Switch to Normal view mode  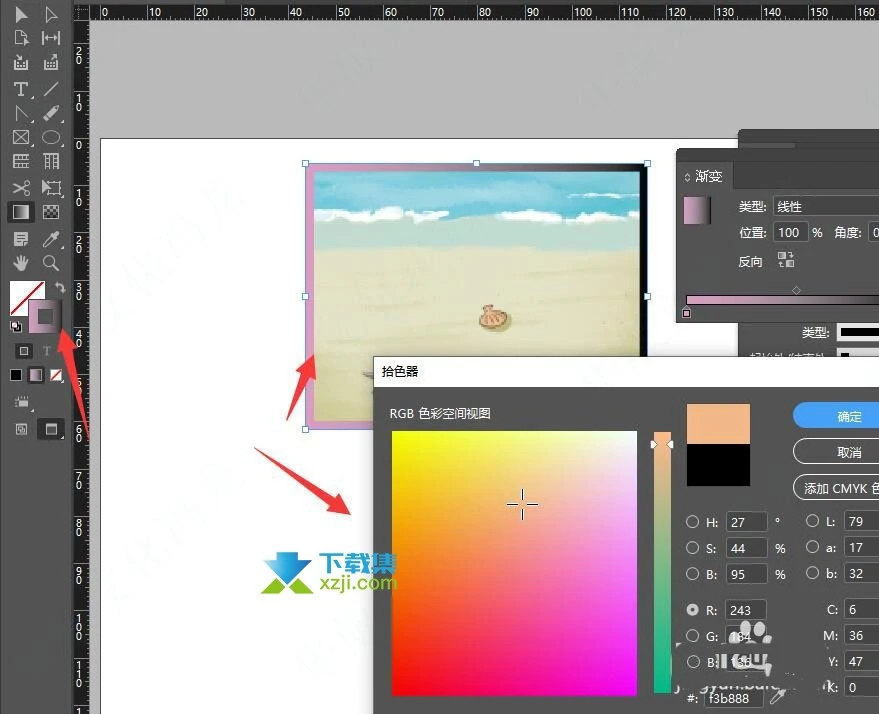click(x=21, y=429)
